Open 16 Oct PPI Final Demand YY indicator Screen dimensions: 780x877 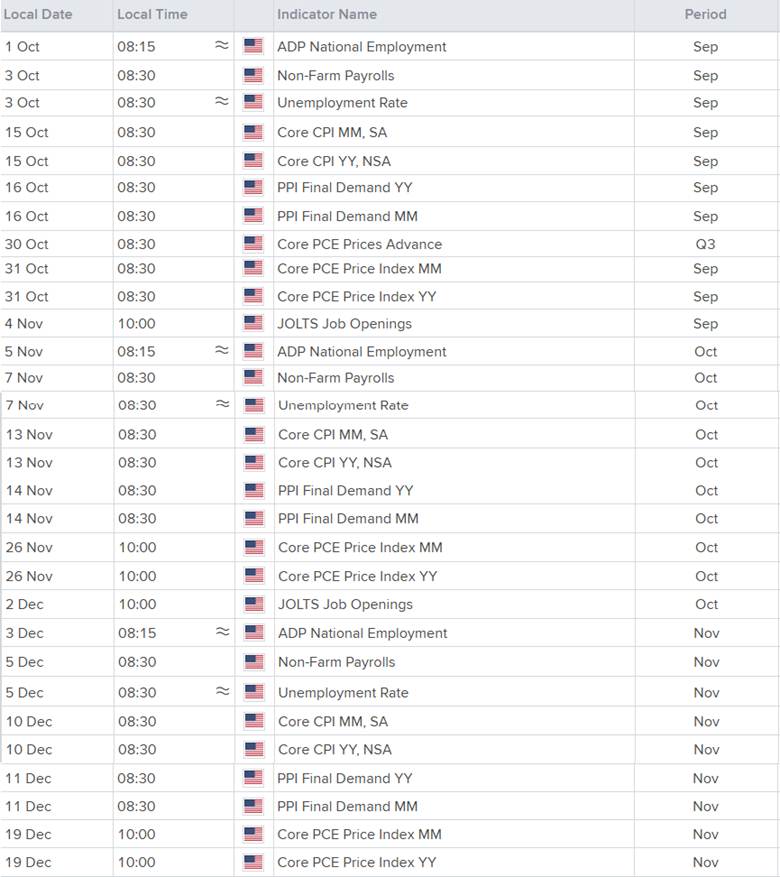pyautogui.click(x=345, y=187)
